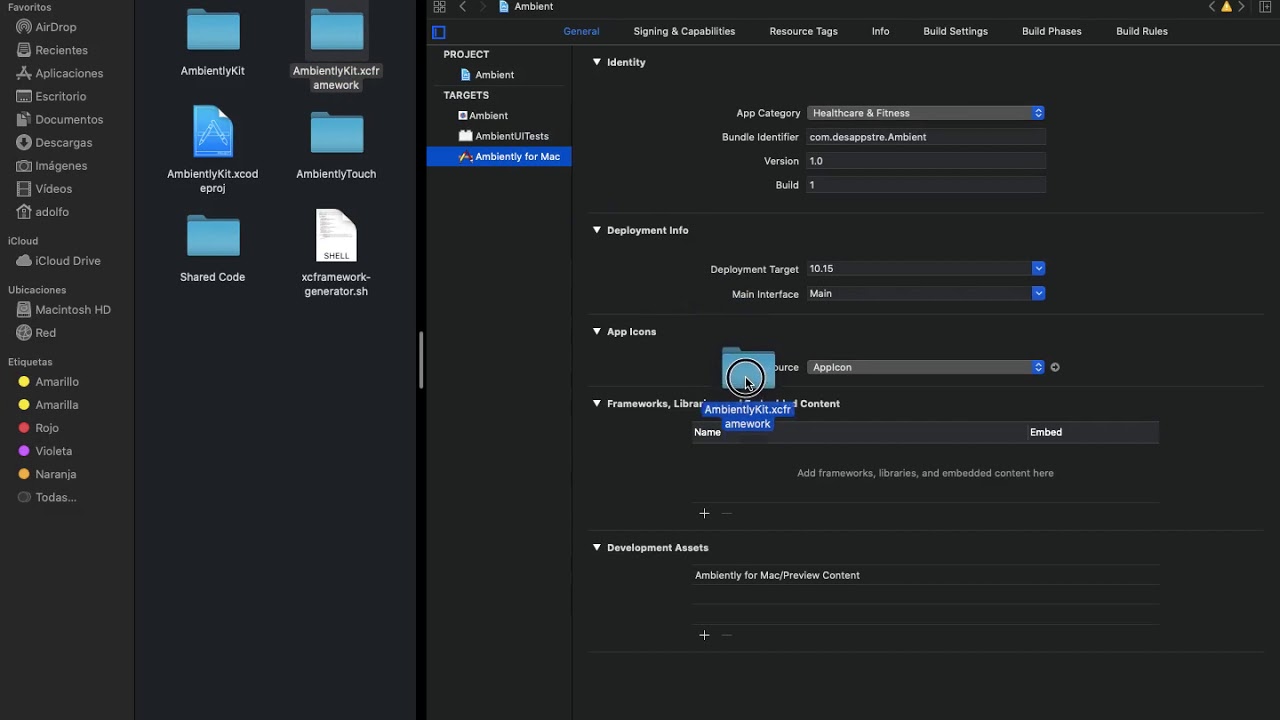Switch to Signing & Capabilities tab
Image resolution: width=1280 pixels, height=720 pixels.
click(x=684, y=32)
